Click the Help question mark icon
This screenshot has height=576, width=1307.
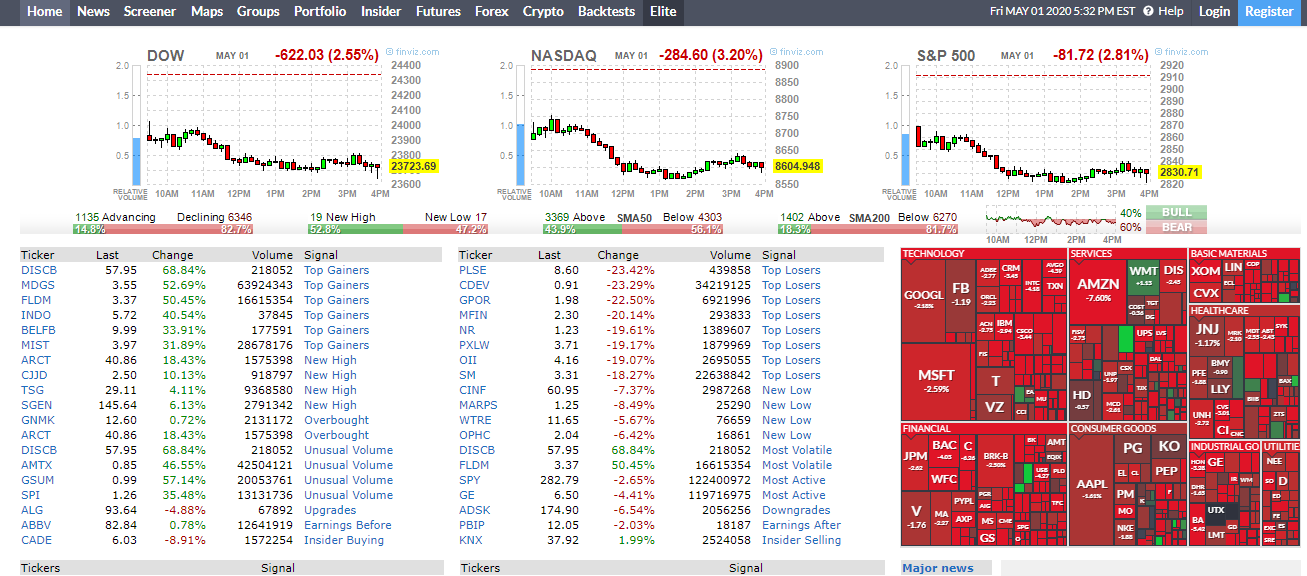(x=1148, y=11)
